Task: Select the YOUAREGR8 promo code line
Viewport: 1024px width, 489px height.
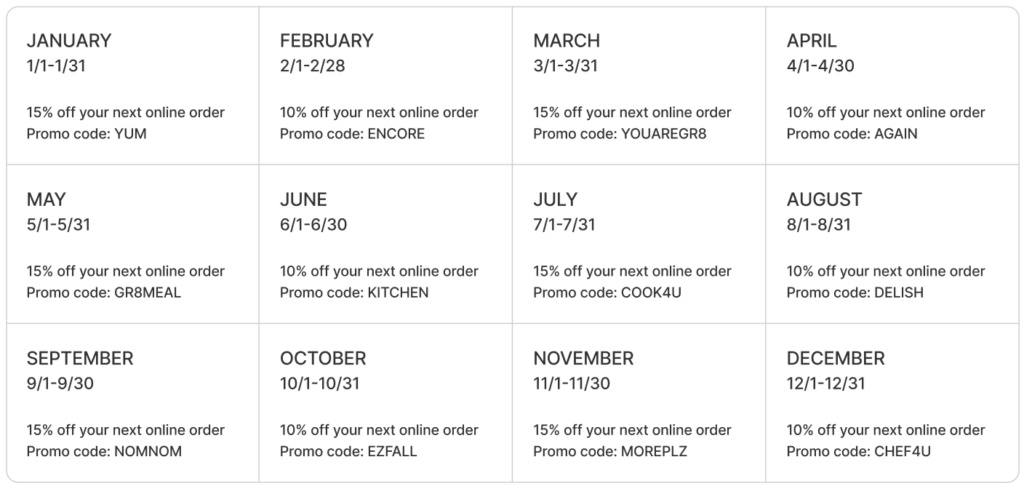Action: (x=620, y=134)
